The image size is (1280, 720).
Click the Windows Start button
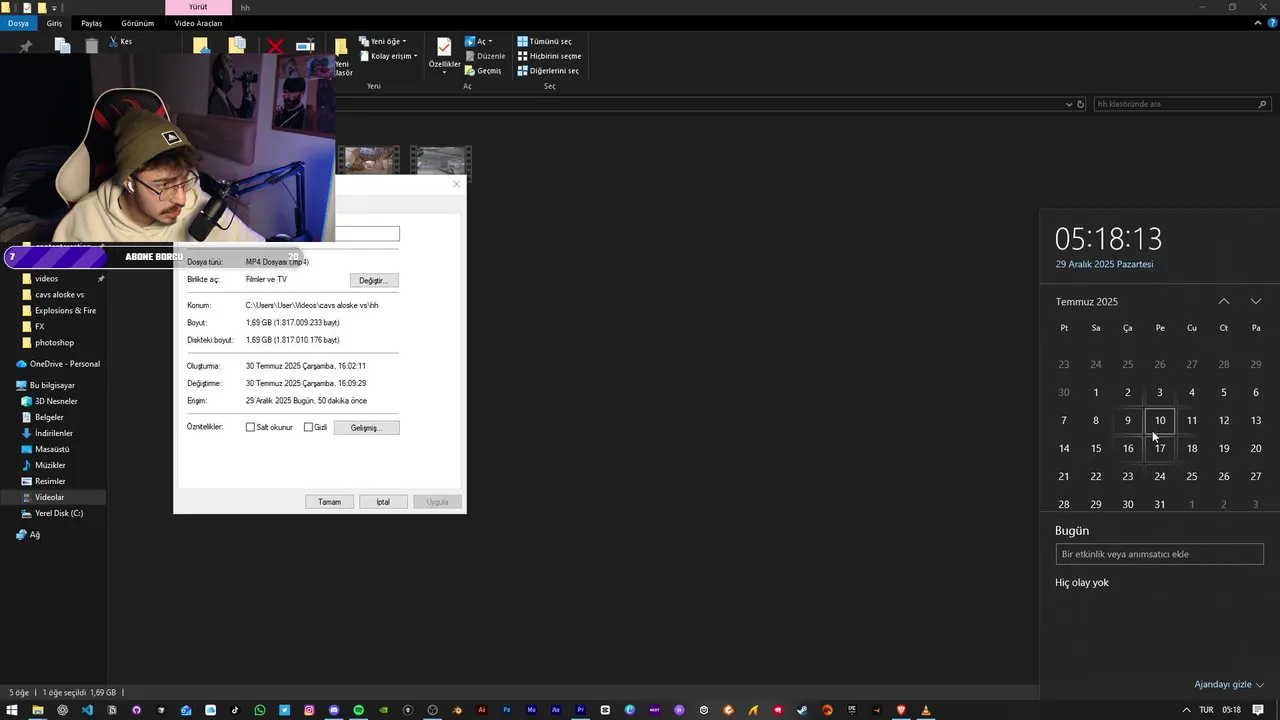[x=12, y=710]
